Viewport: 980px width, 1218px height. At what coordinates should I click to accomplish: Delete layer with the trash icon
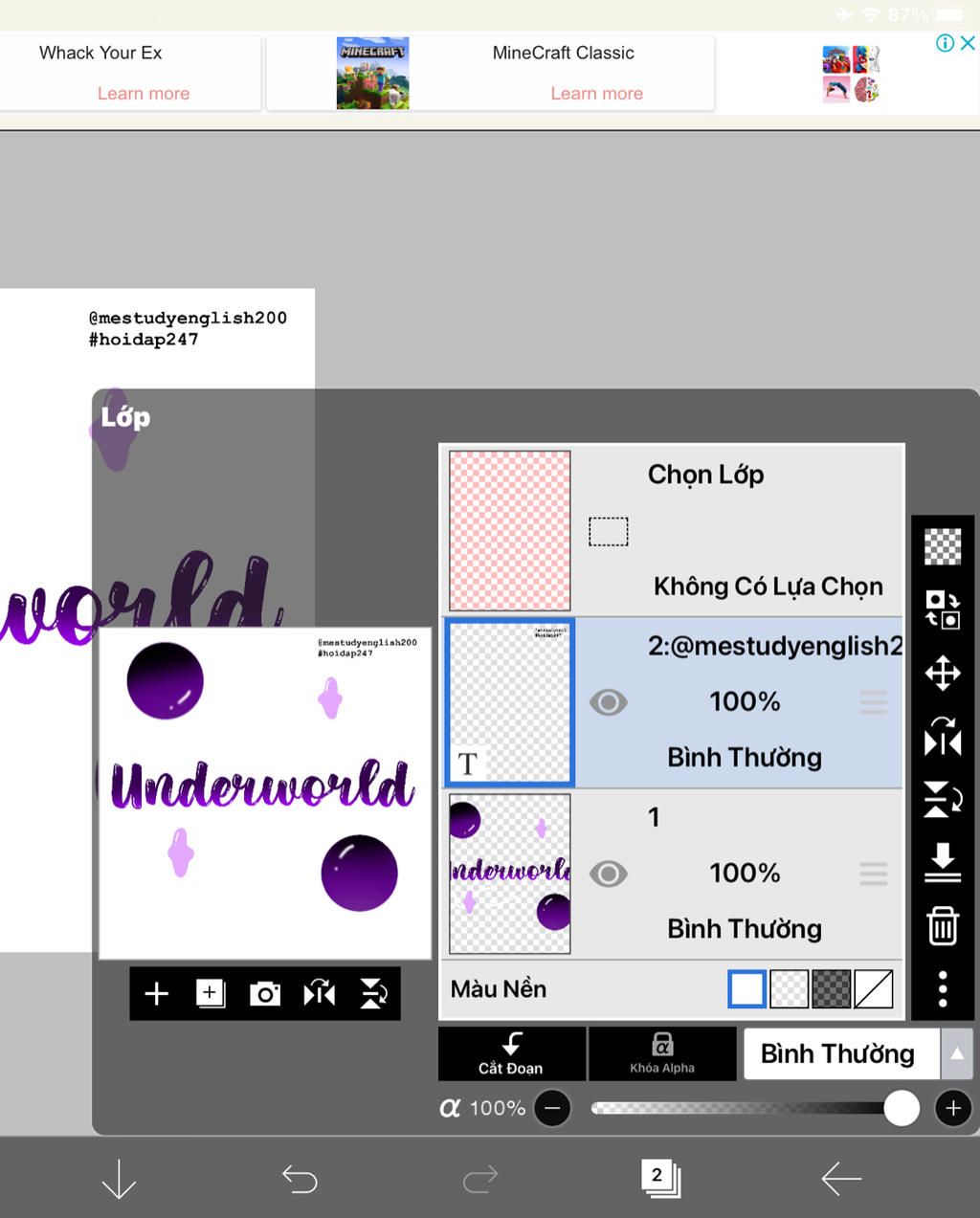click(943, 925)
